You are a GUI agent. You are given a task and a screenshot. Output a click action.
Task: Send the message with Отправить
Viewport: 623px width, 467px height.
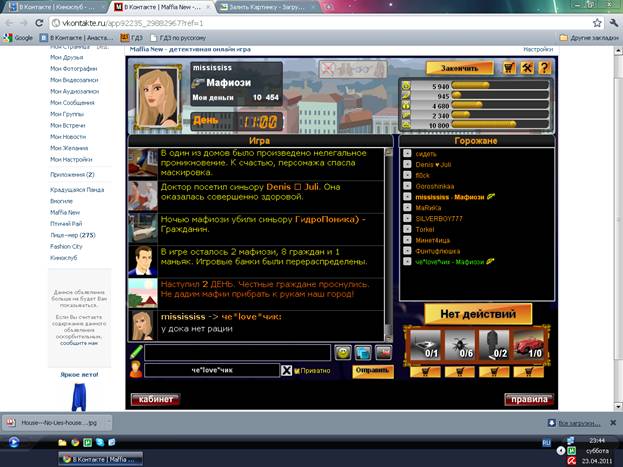tap(372, 370)
